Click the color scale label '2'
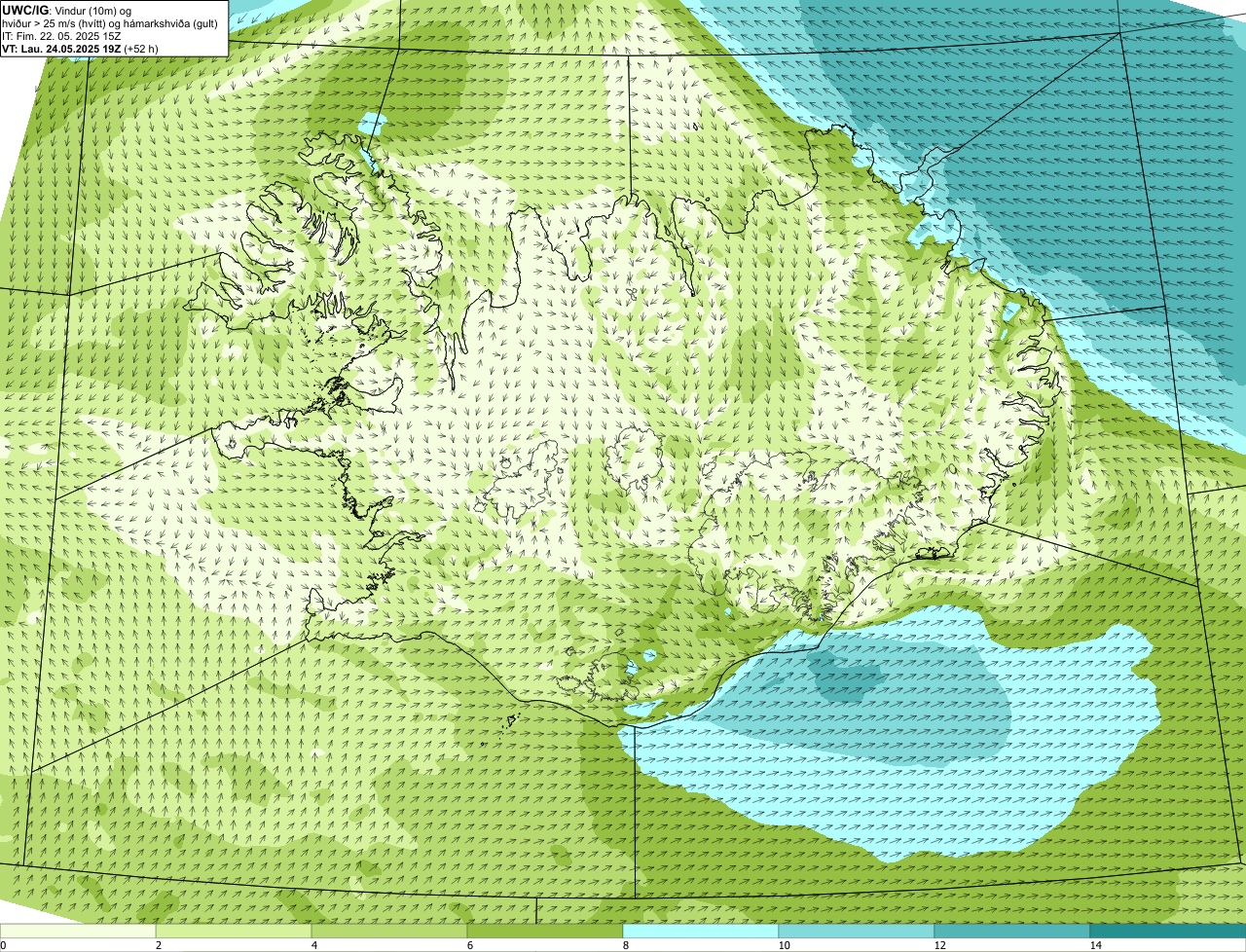Viewport: 1246px width, 952px height. pos(157,945)
